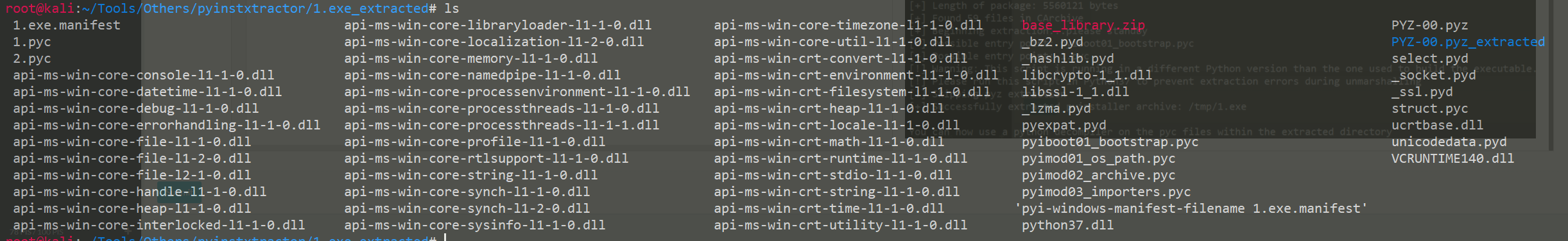Click the 1.exe.manifest file name
The width and height of the screenshot is (1568, 241).
coord(67,25)
